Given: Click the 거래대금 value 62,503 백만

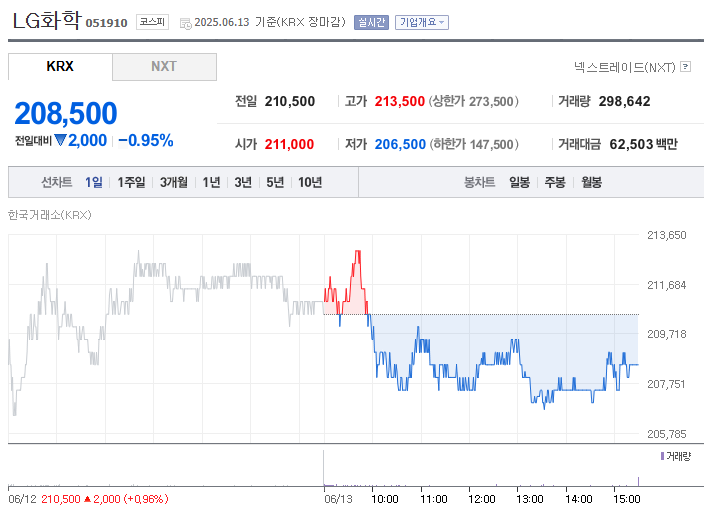Looking at the screenshot, I should (643, 145).
